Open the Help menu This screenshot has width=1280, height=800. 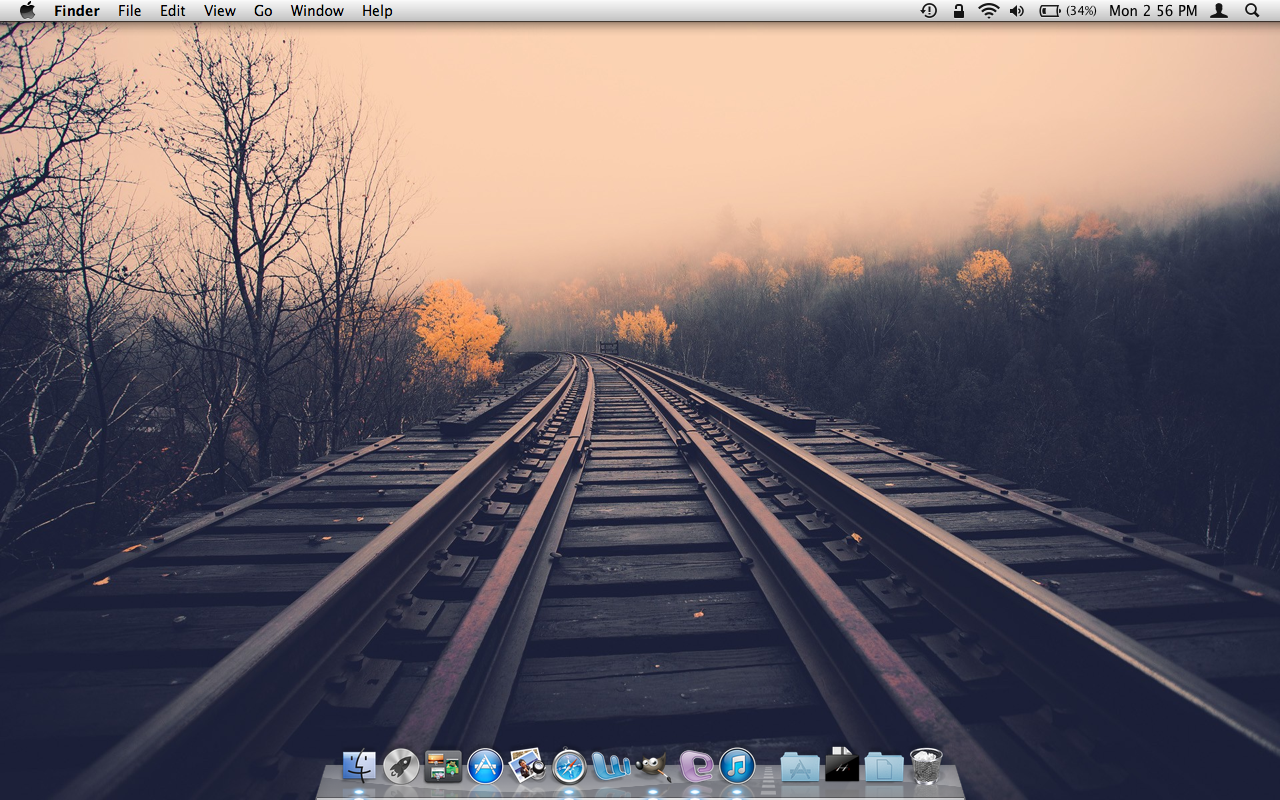[377, 11]
